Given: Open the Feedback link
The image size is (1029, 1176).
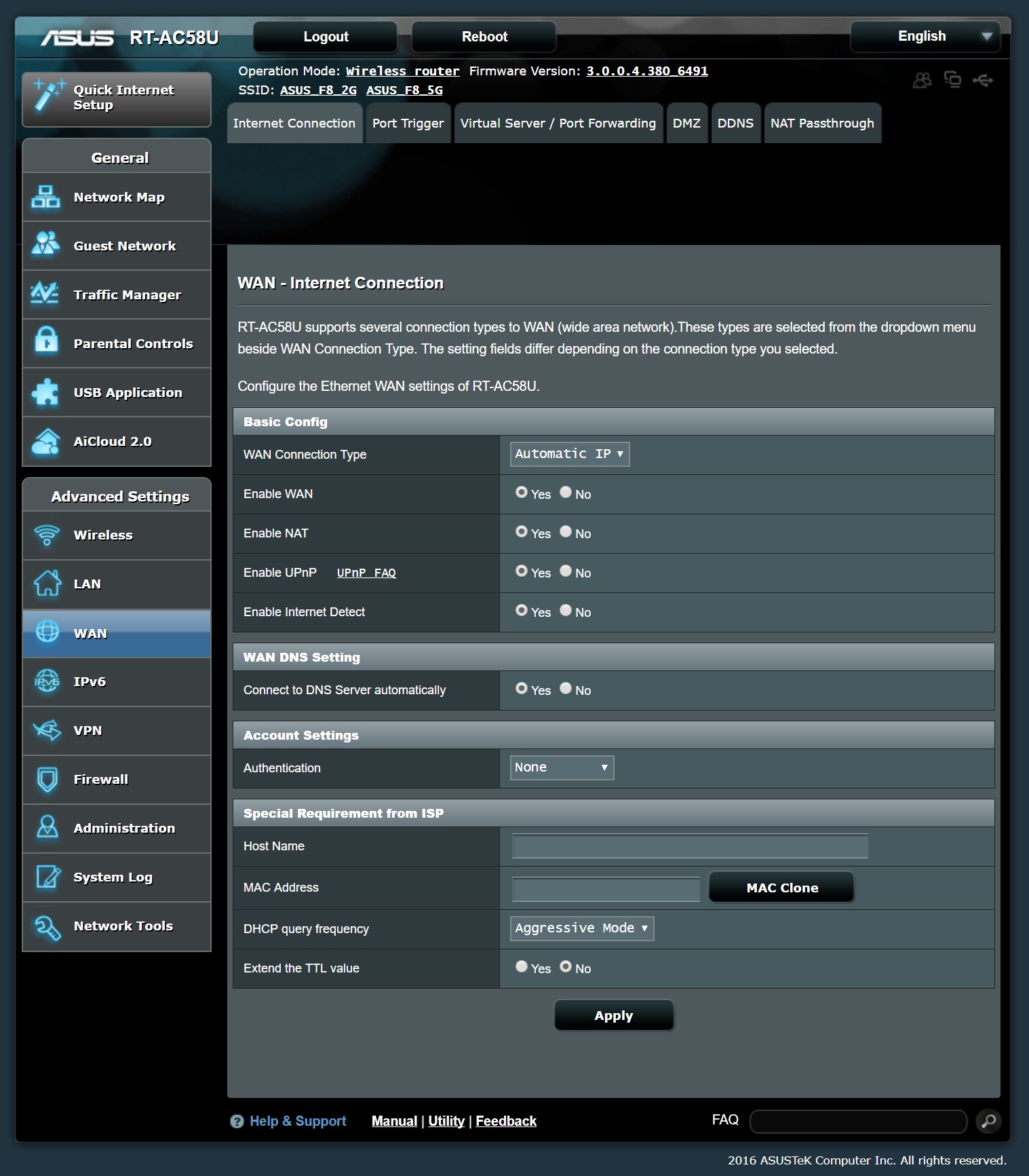Looking at the screenshot, I should 506,1121.
